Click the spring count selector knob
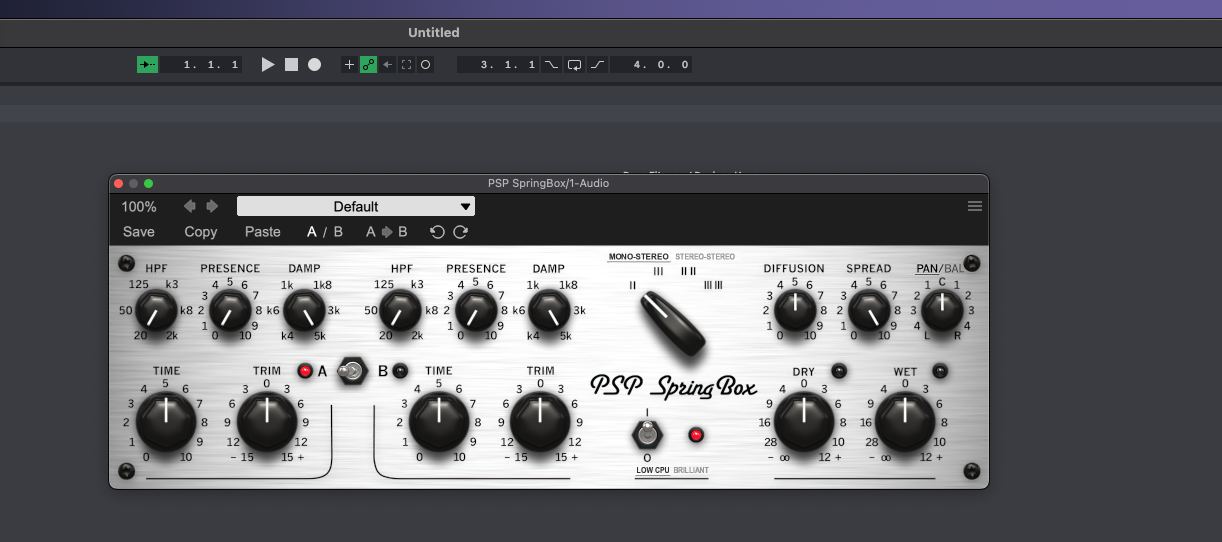 click(674, 323)
